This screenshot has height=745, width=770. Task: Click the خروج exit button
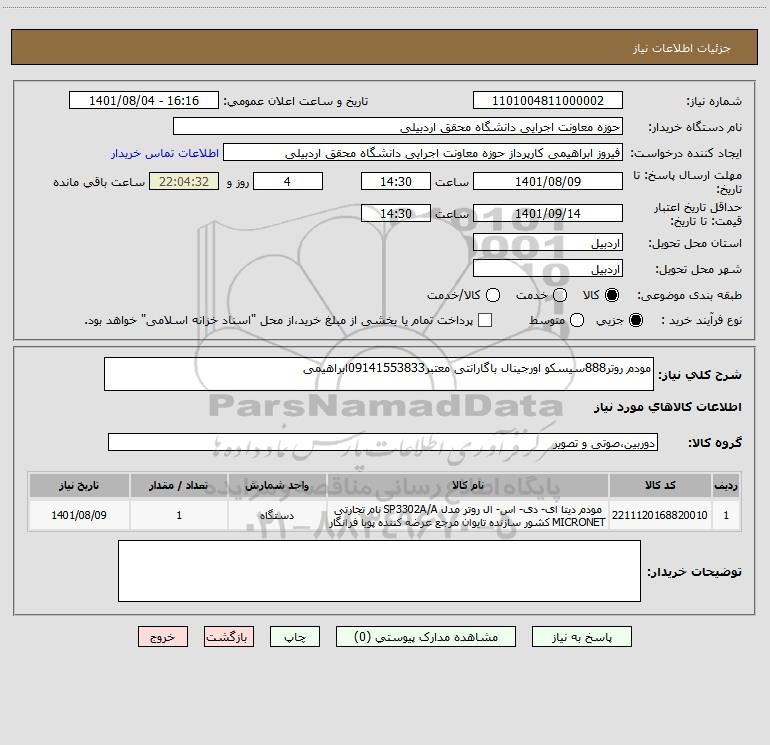163,637
